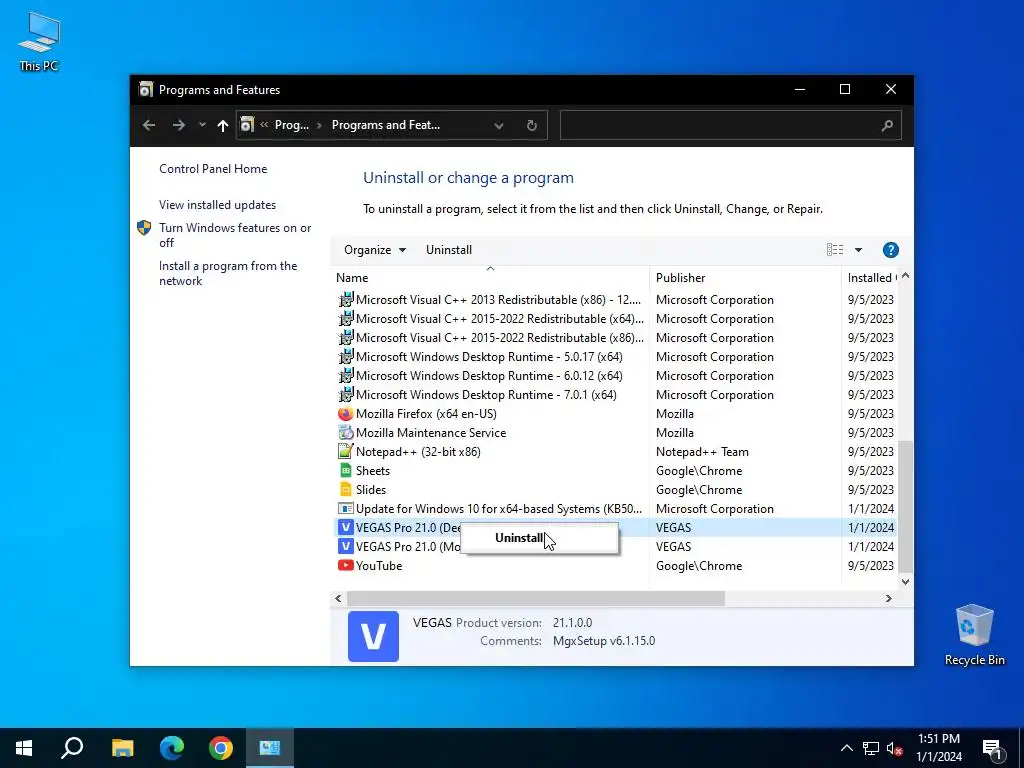This screenshot has height=768, width=1024.
Task: Click the Notepad++ icon in the list
Action: (345, 451)
